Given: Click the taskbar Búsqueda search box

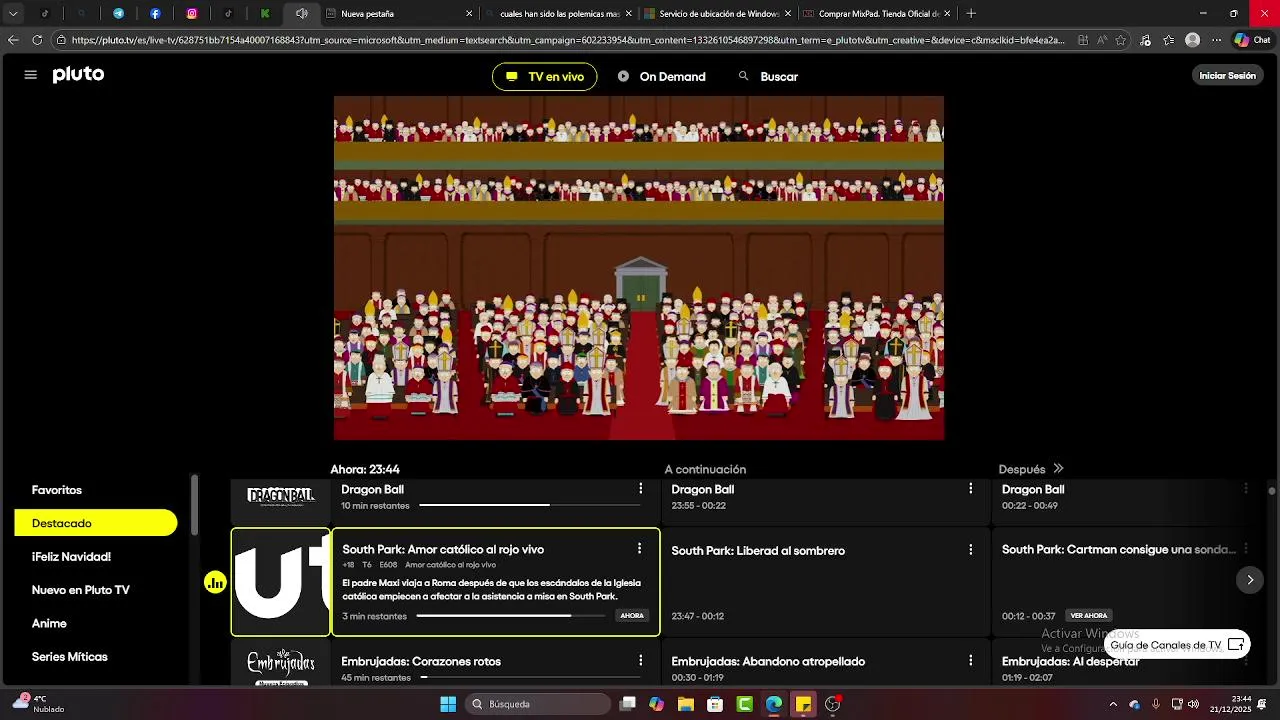Looking at the screenshot, I should tap(539, 704).
